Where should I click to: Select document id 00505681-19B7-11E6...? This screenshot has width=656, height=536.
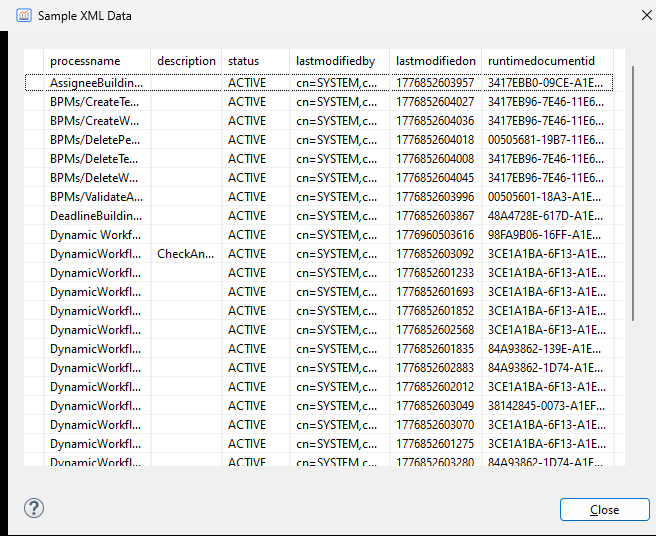pos(546,140)
